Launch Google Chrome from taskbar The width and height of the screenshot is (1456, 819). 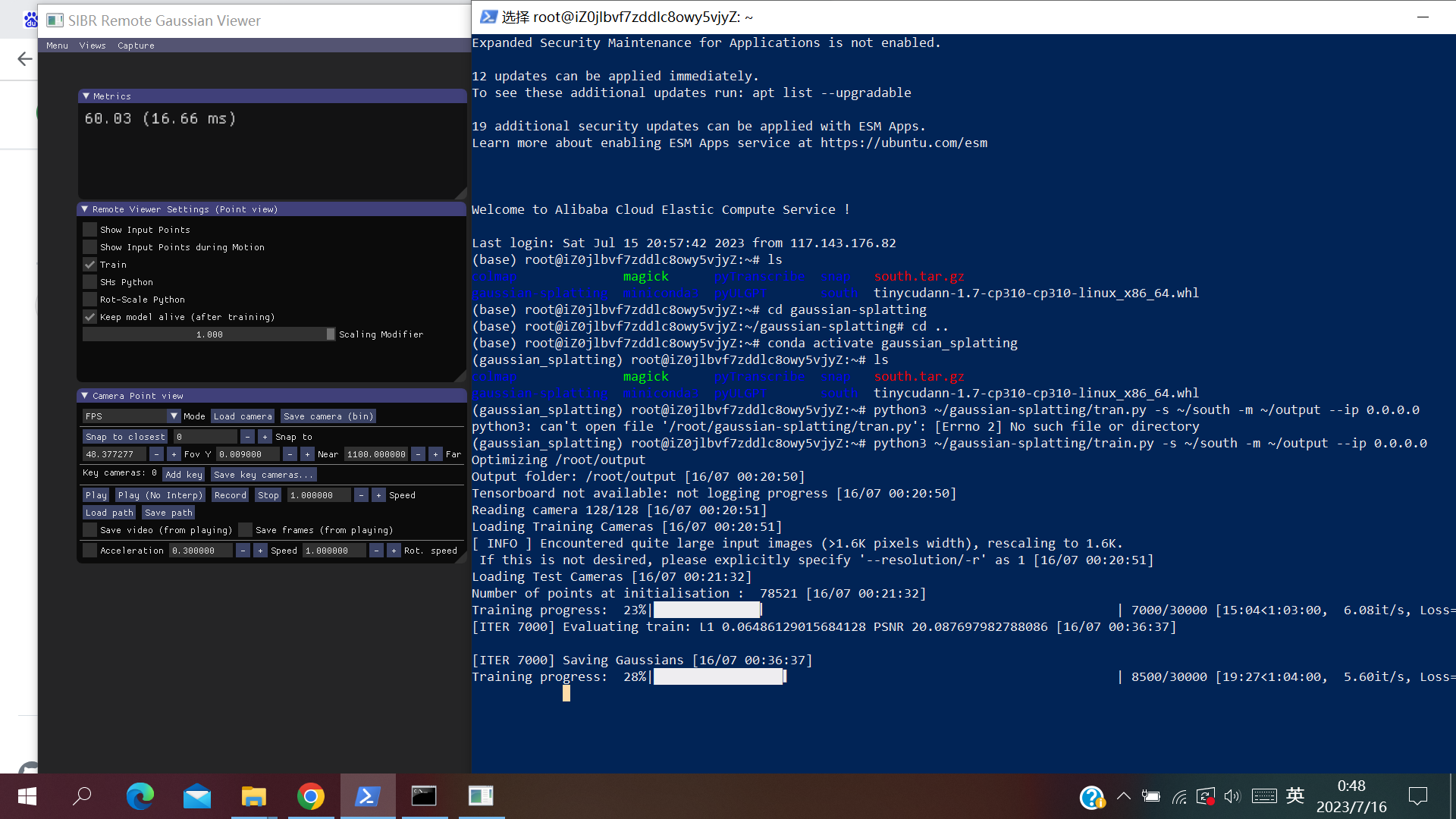click(x=311, y=796)
